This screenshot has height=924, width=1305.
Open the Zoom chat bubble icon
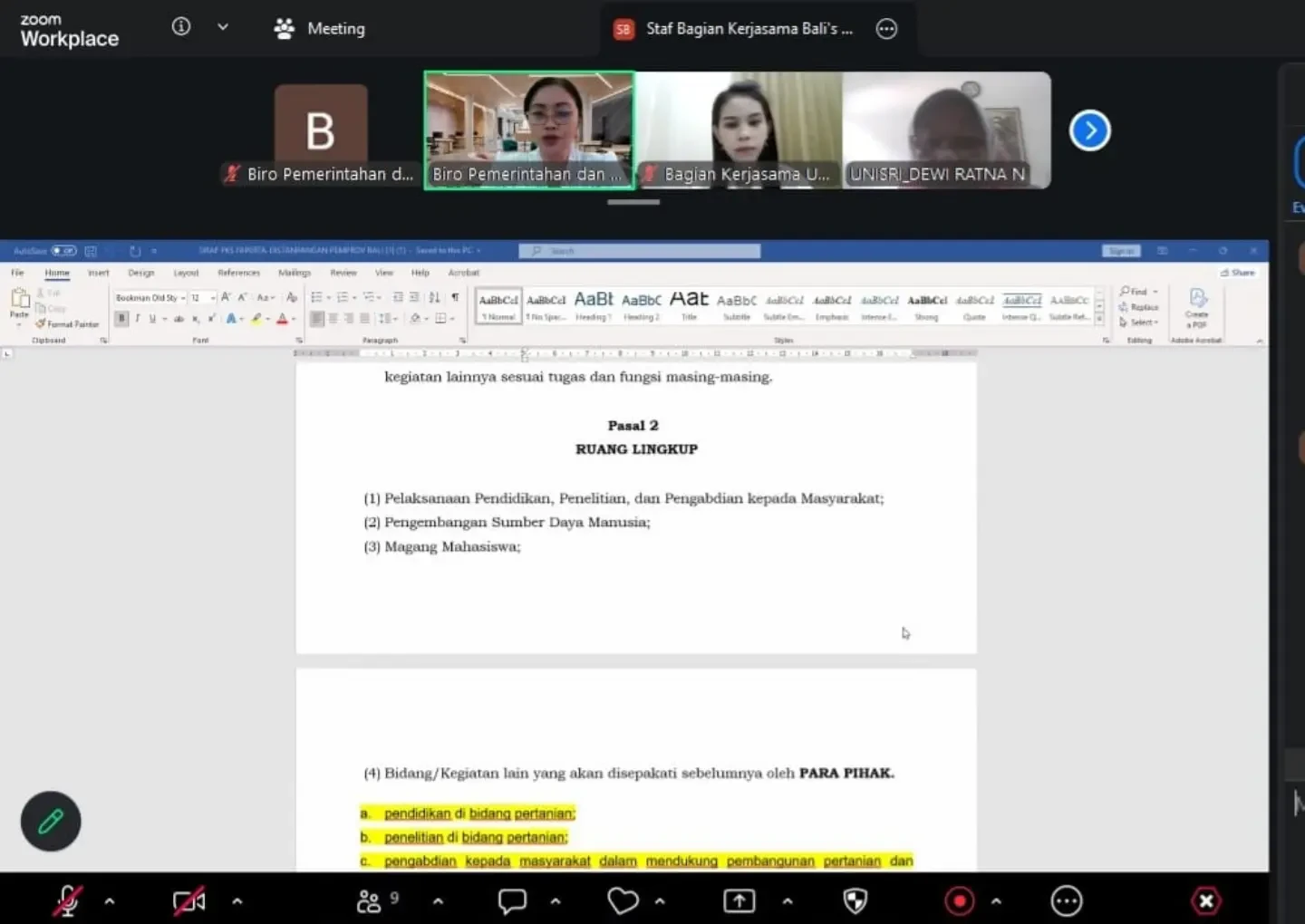click(x=512, y=900)
